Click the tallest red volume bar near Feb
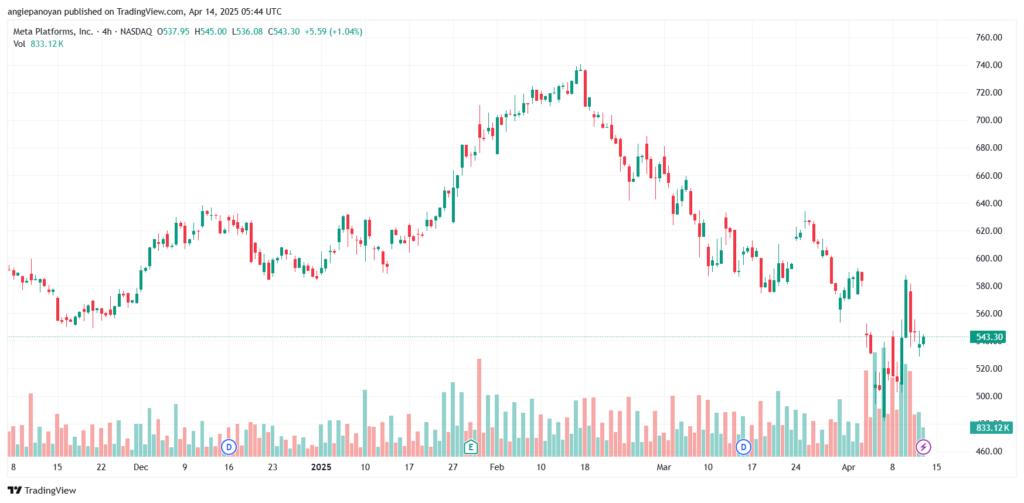 click(479, 407)
